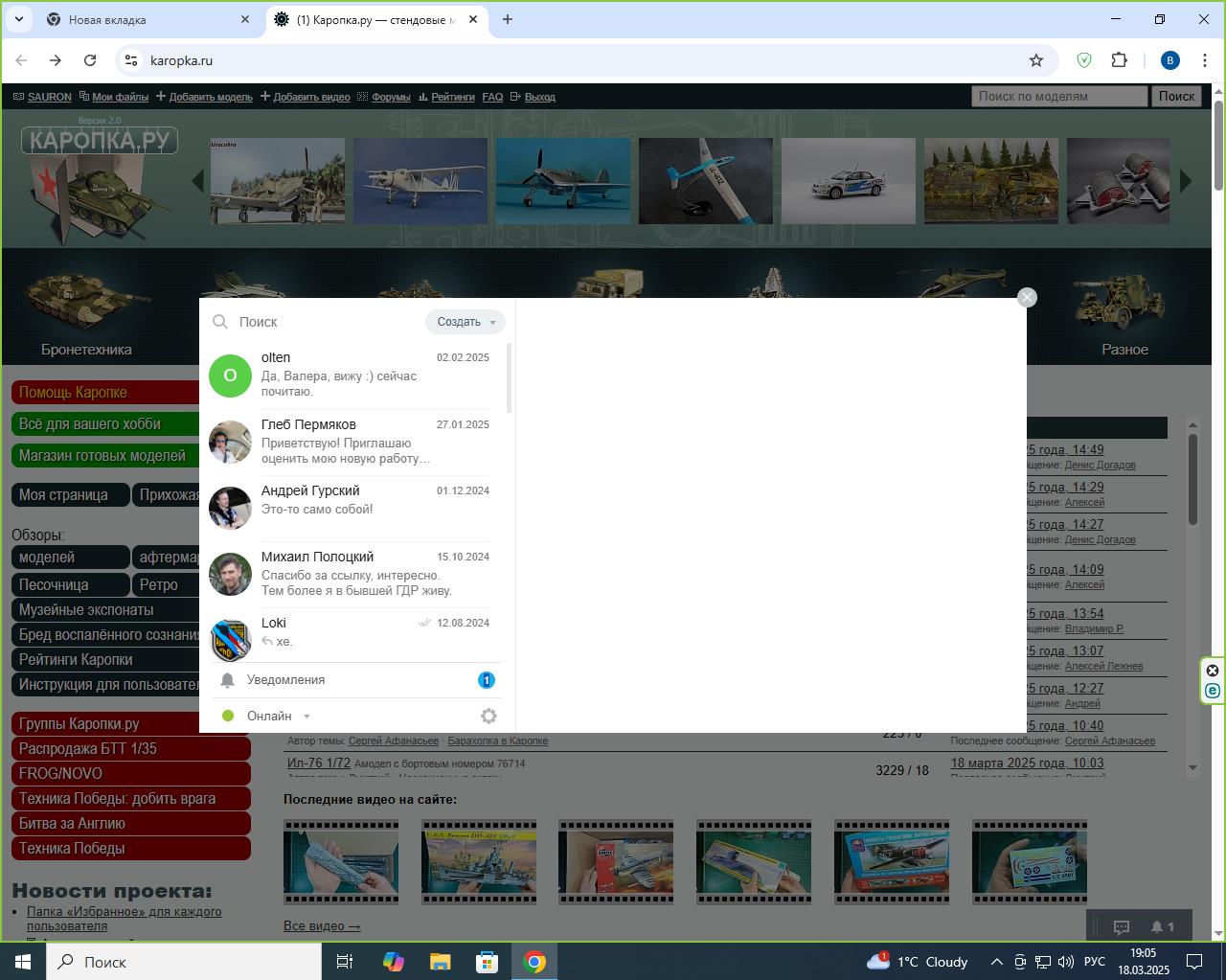Image resolution: width=1226 pixels, height=980 pixels.
Task: Close the messenger popup window
Action: (1027, 298)
